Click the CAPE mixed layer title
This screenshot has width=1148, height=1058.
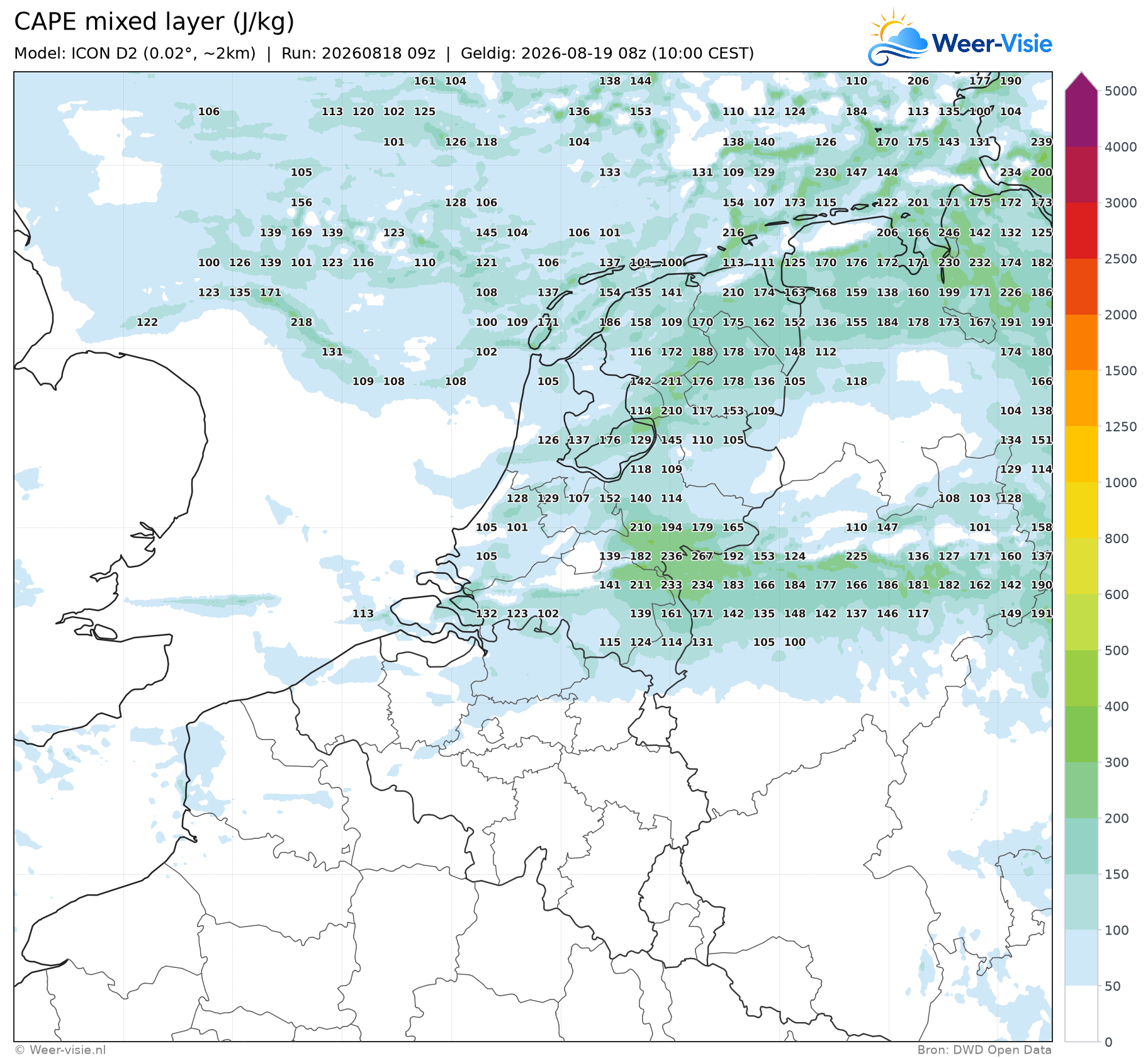point(154,21)
